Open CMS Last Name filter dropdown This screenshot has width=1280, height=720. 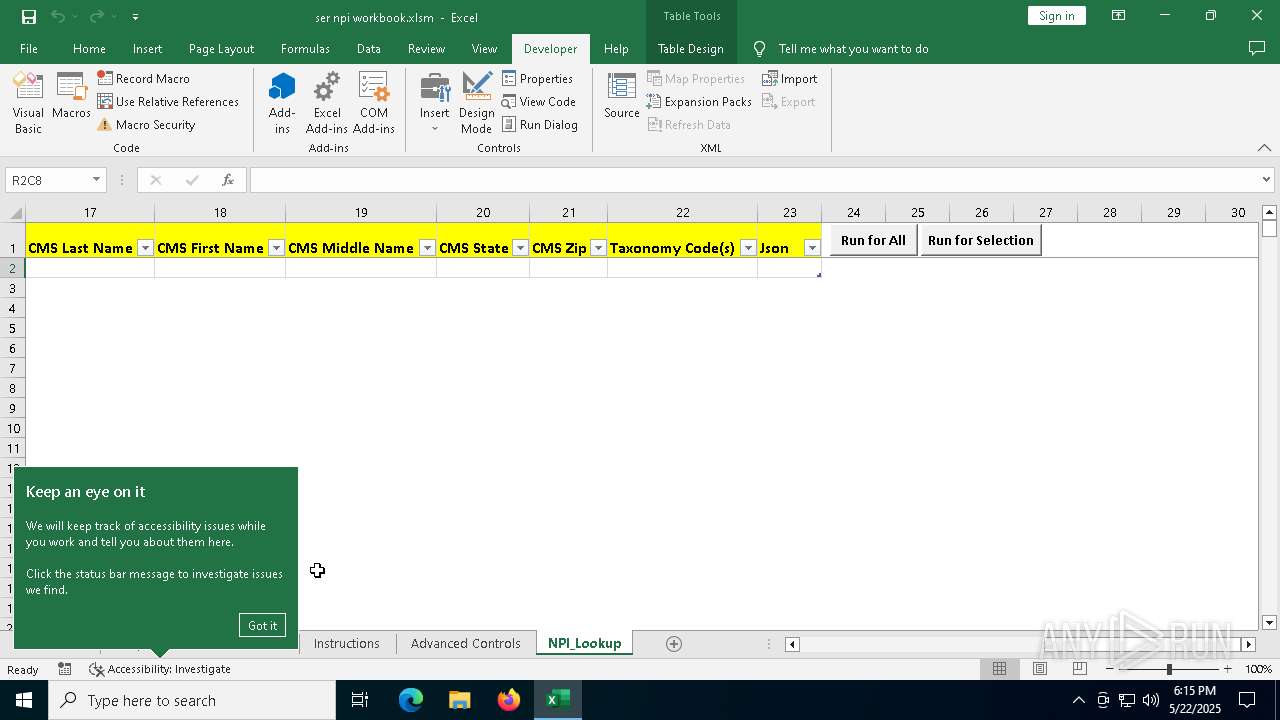tap(145, 248)
